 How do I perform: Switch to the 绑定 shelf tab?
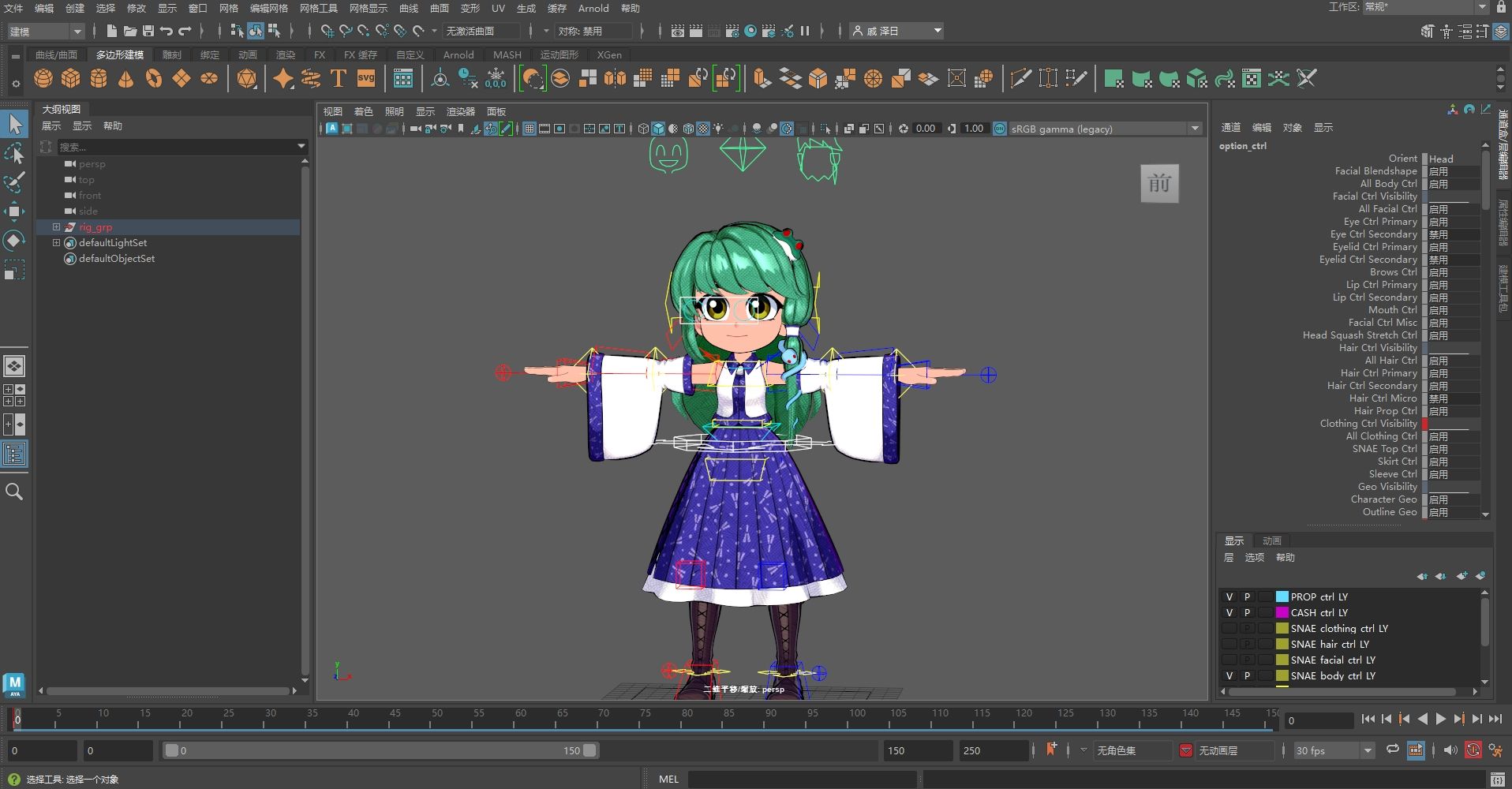pos(210,54)
